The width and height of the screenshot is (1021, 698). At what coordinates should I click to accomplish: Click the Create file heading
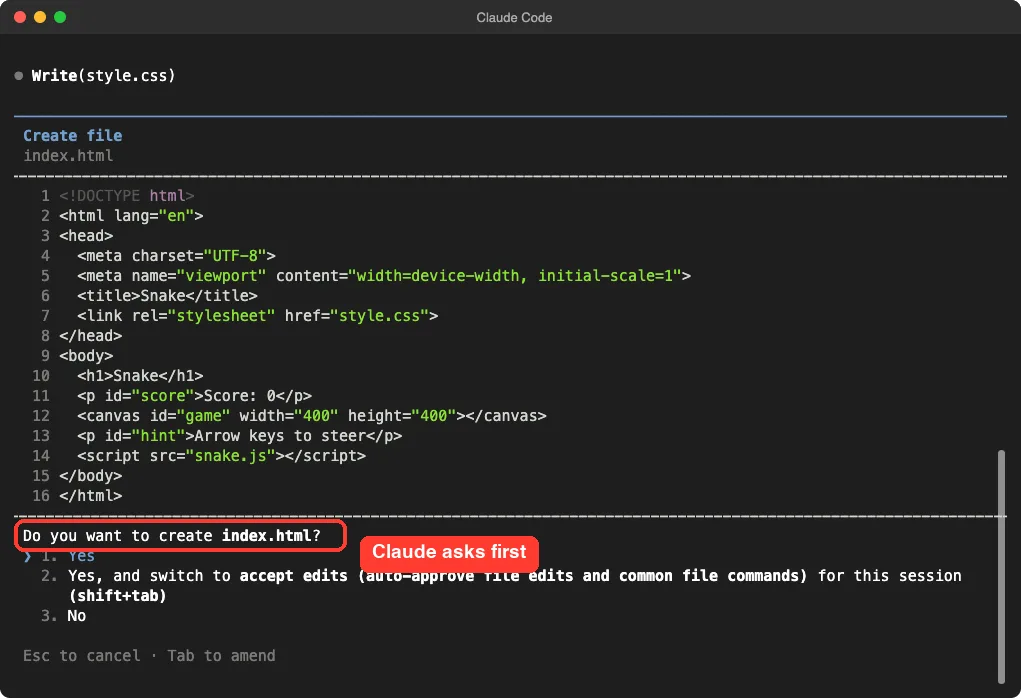pyautogui.click(x=73, y=135)
